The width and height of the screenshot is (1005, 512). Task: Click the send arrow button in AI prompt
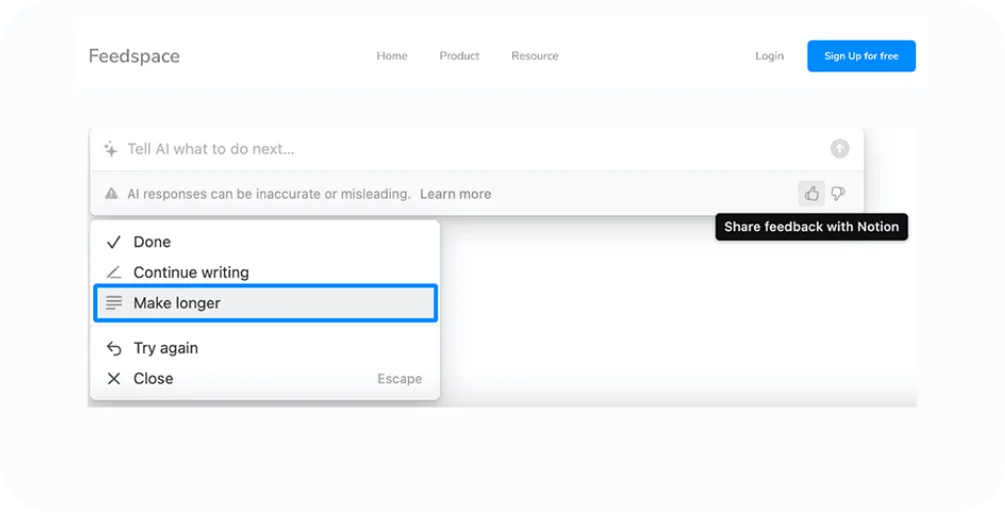pyautogui.click(x=840, y=149)
